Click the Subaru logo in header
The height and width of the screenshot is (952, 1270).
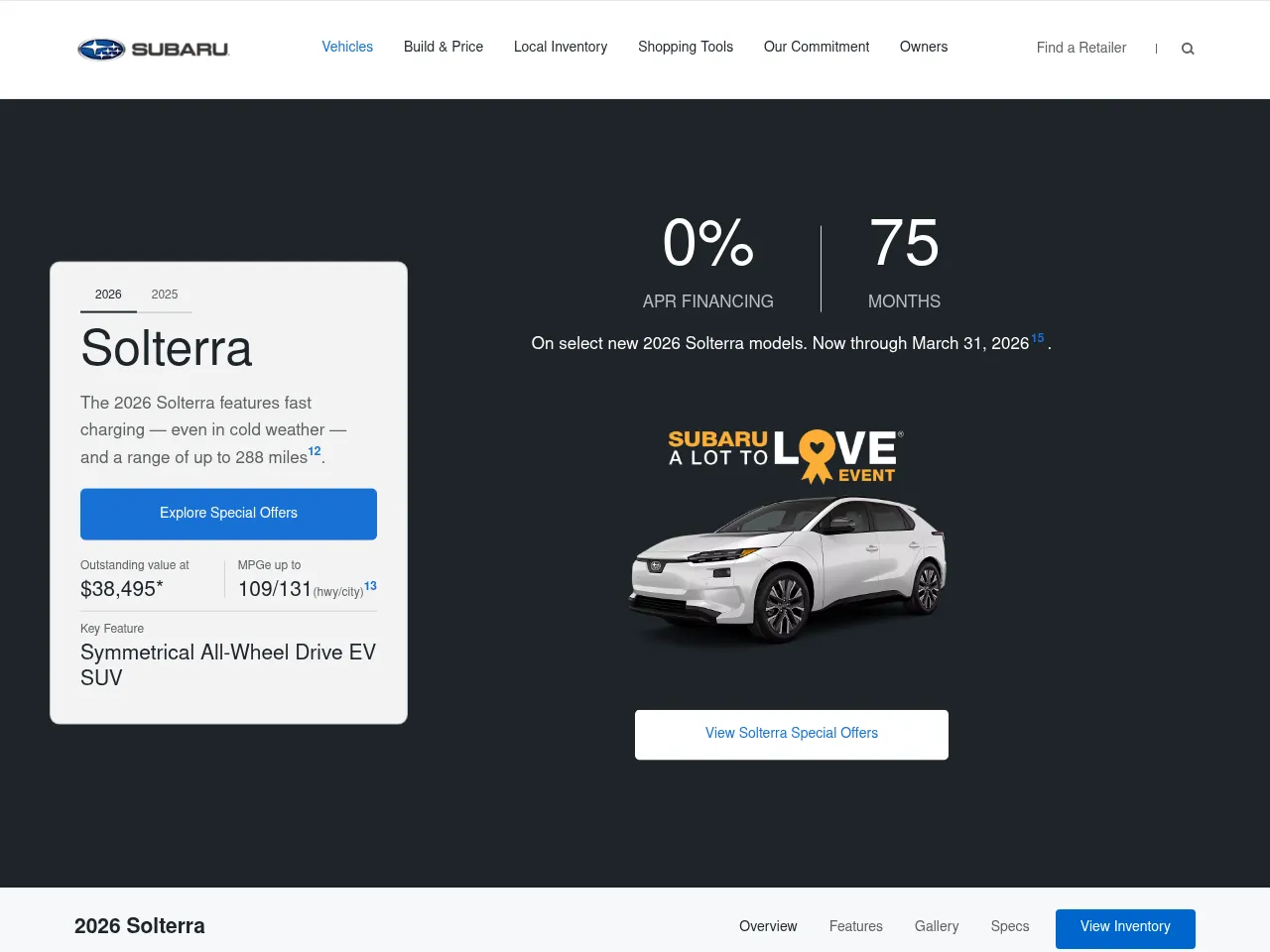click(154, 49)
